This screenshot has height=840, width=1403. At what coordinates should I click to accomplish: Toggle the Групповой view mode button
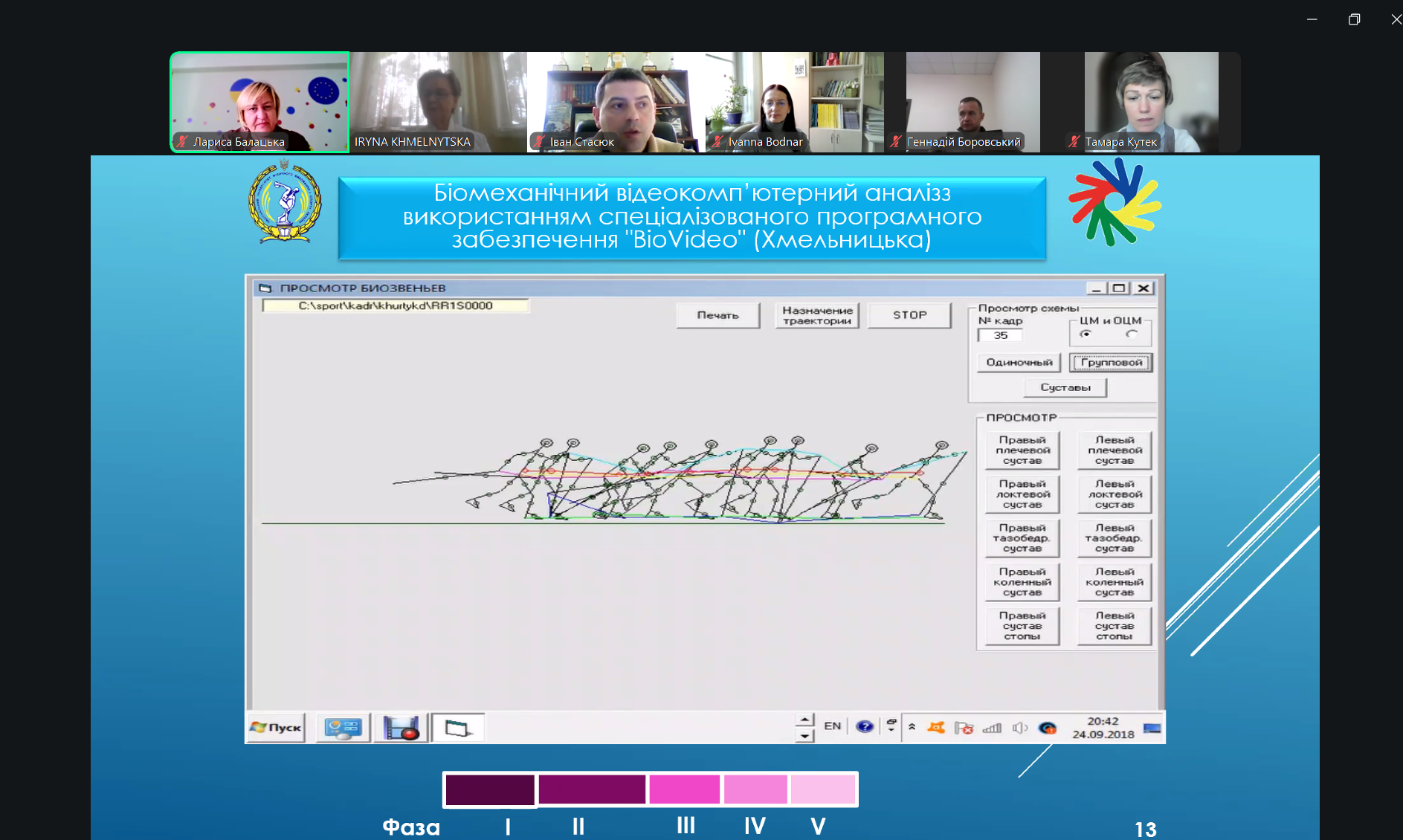tap(1111, 363)
